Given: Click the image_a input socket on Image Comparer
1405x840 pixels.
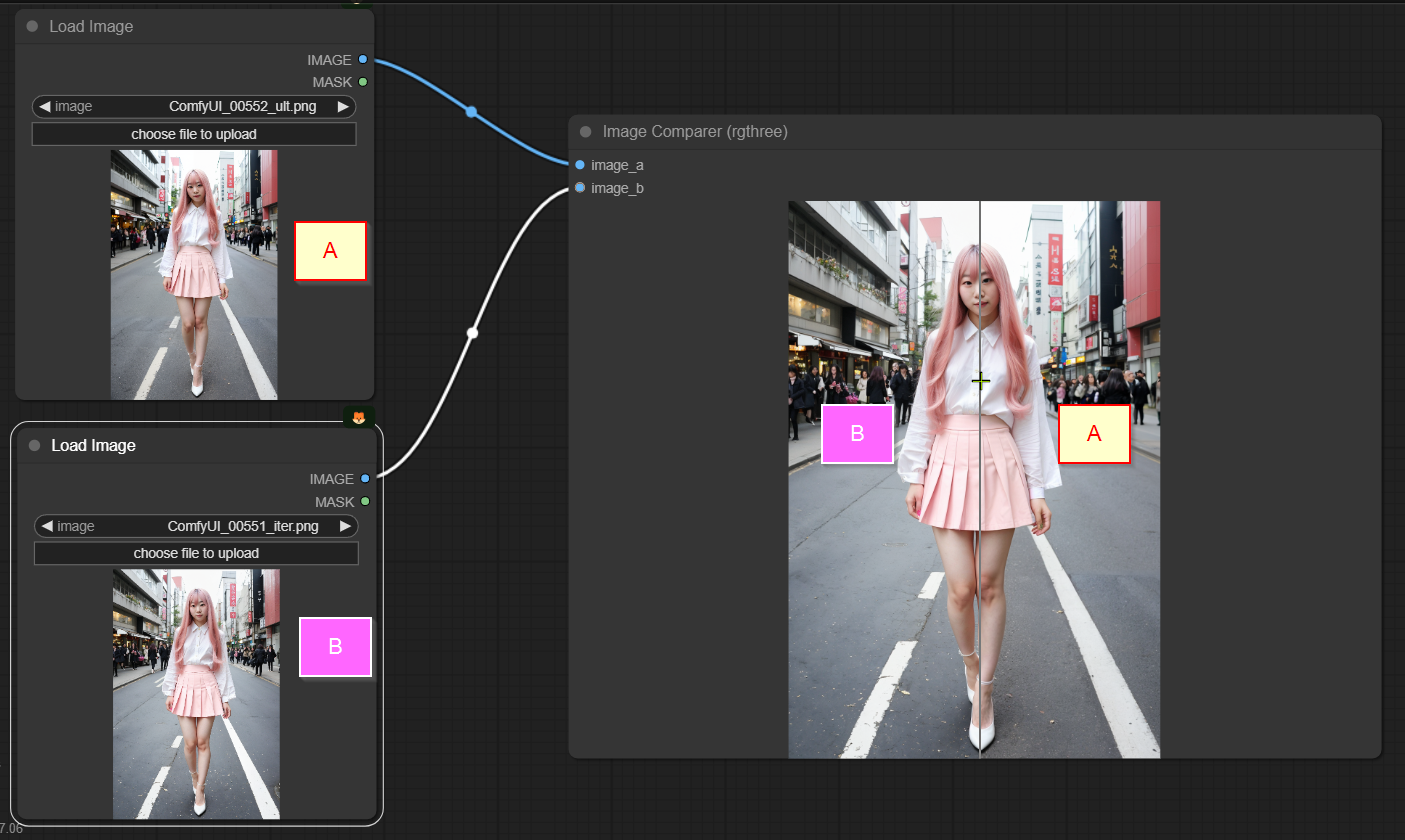Looking at the screenshot, I should click(x=579, y=165).
